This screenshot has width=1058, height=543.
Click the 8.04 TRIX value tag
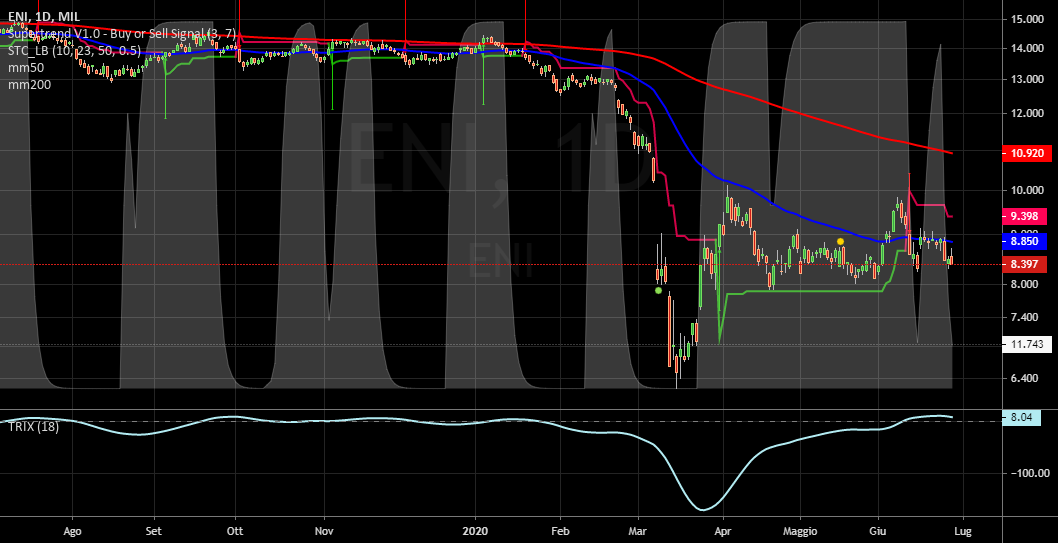[x=1022, y=418]
